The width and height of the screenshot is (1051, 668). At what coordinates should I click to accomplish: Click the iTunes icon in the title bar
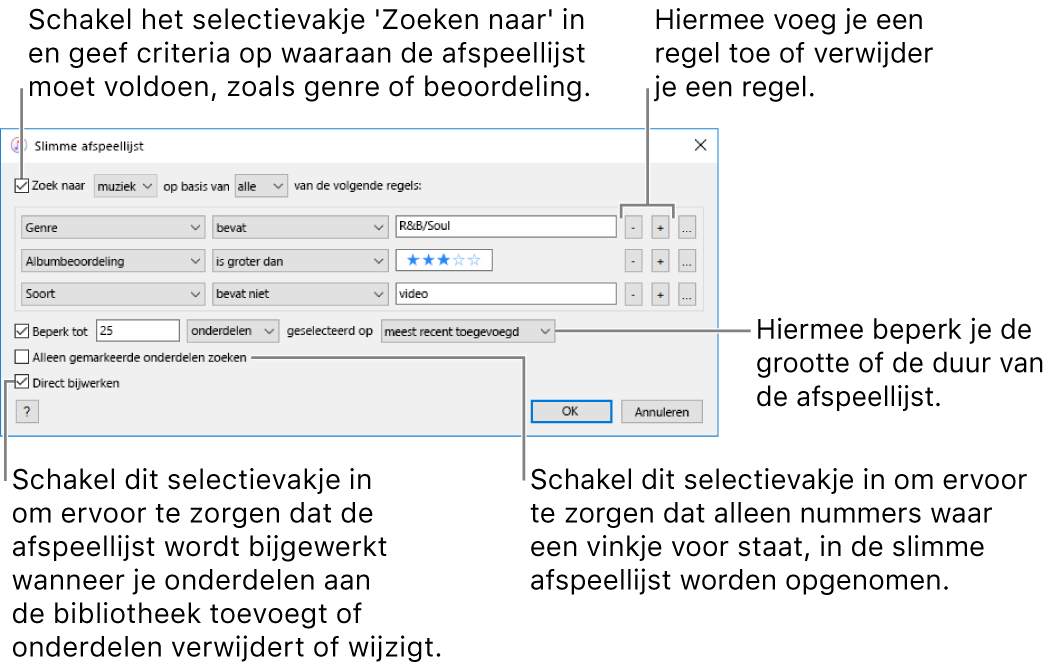[19, 145]
